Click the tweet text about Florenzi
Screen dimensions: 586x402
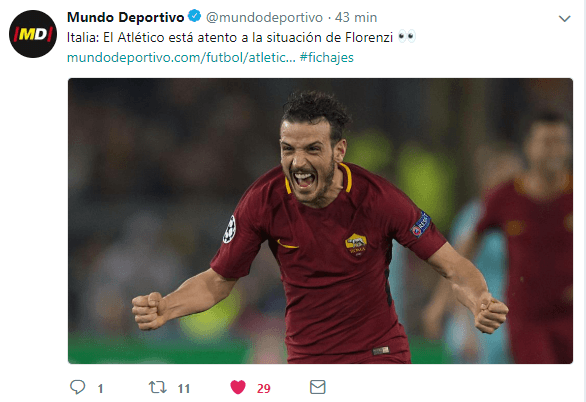[230, 37]
